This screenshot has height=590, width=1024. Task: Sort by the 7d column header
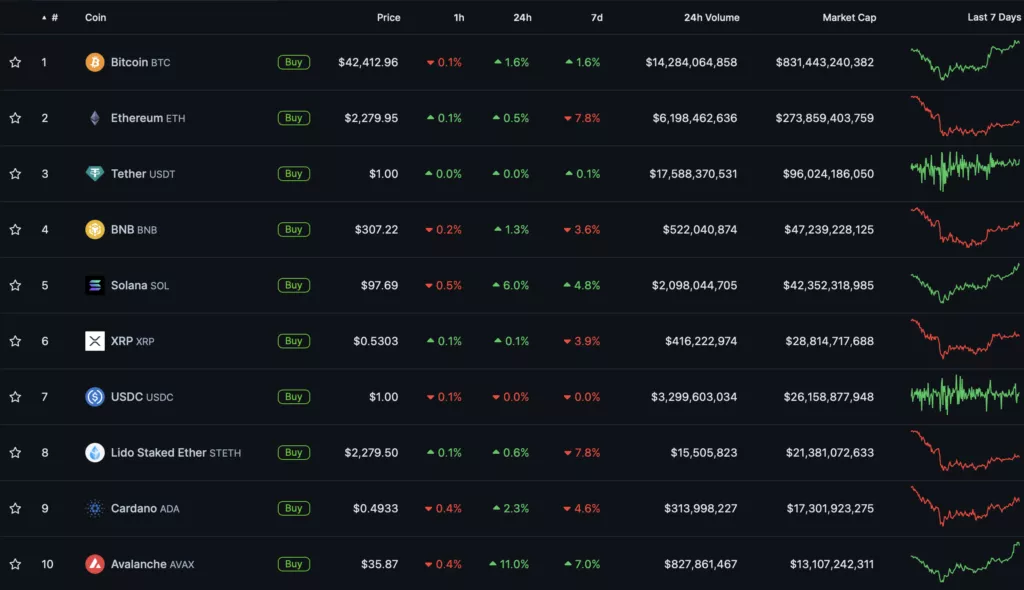pyautogui.click(x=597, y=18)
